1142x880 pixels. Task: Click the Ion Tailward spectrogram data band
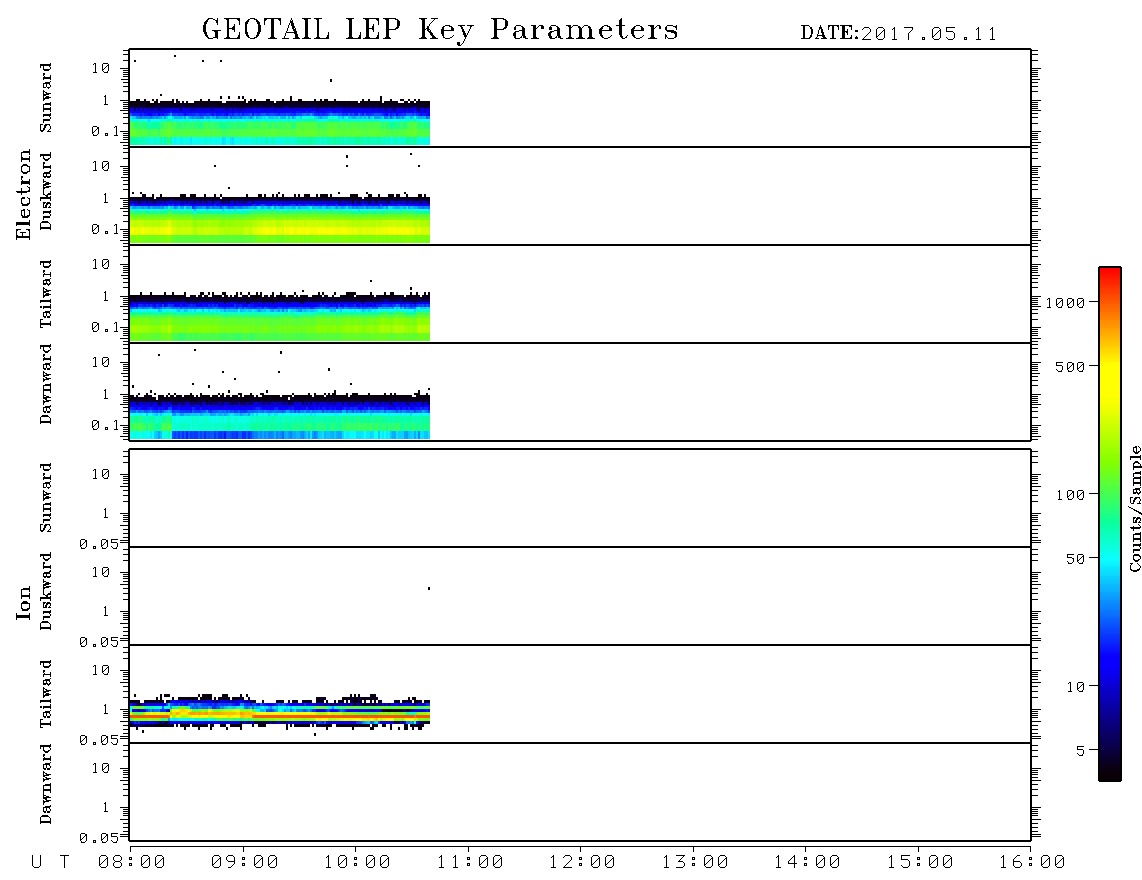[280, 712]
